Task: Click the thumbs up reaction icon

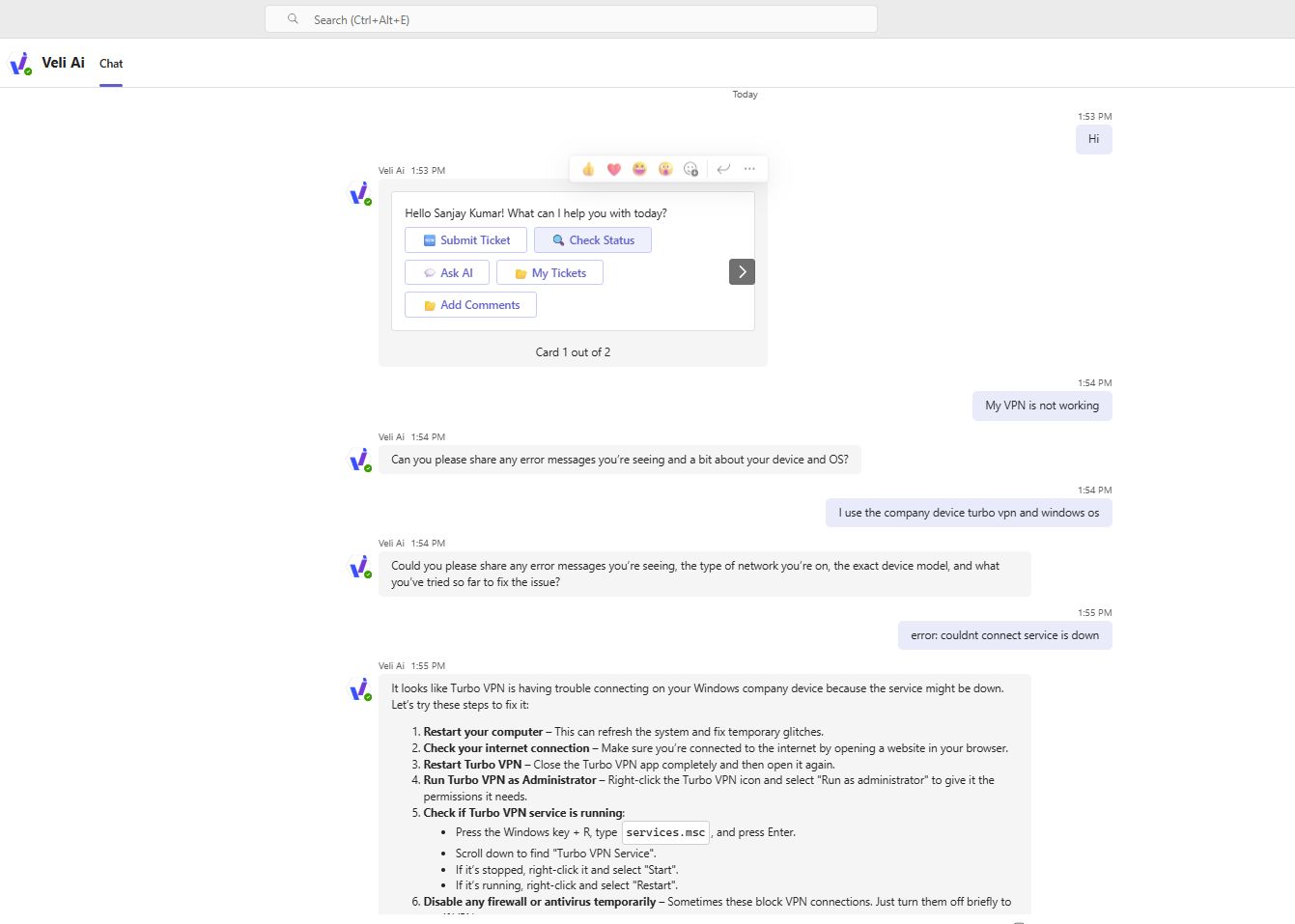Action: (588, 168)
